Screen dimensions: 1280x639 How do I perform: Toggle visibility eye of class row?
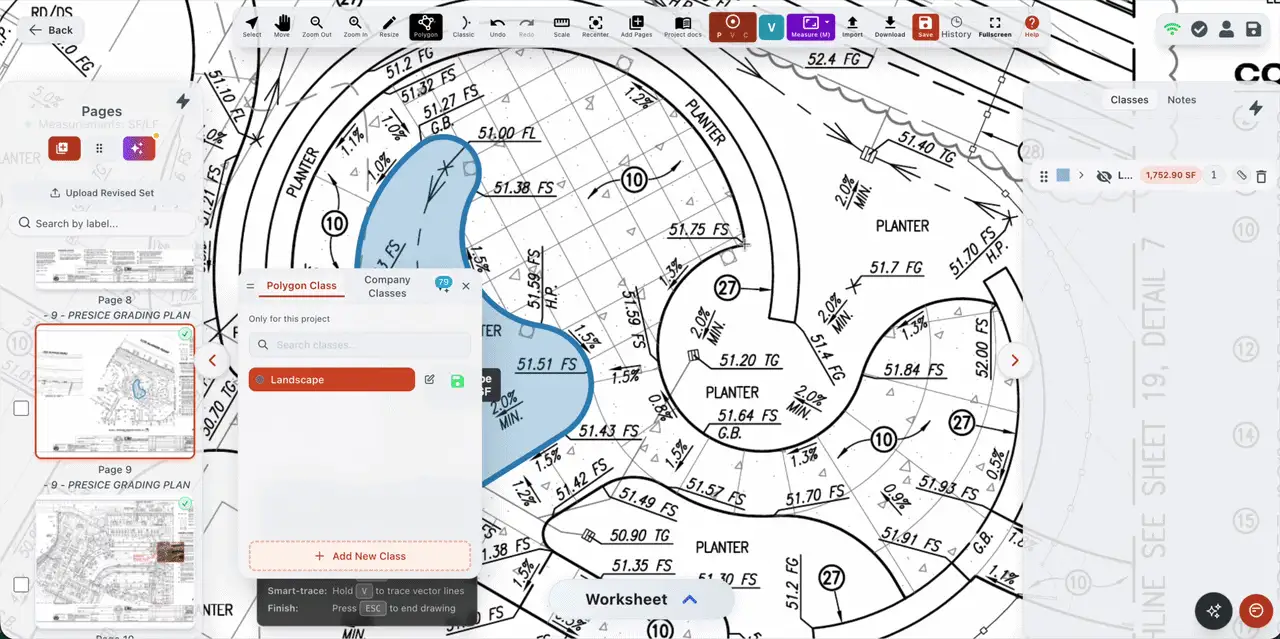[1104, 176]
